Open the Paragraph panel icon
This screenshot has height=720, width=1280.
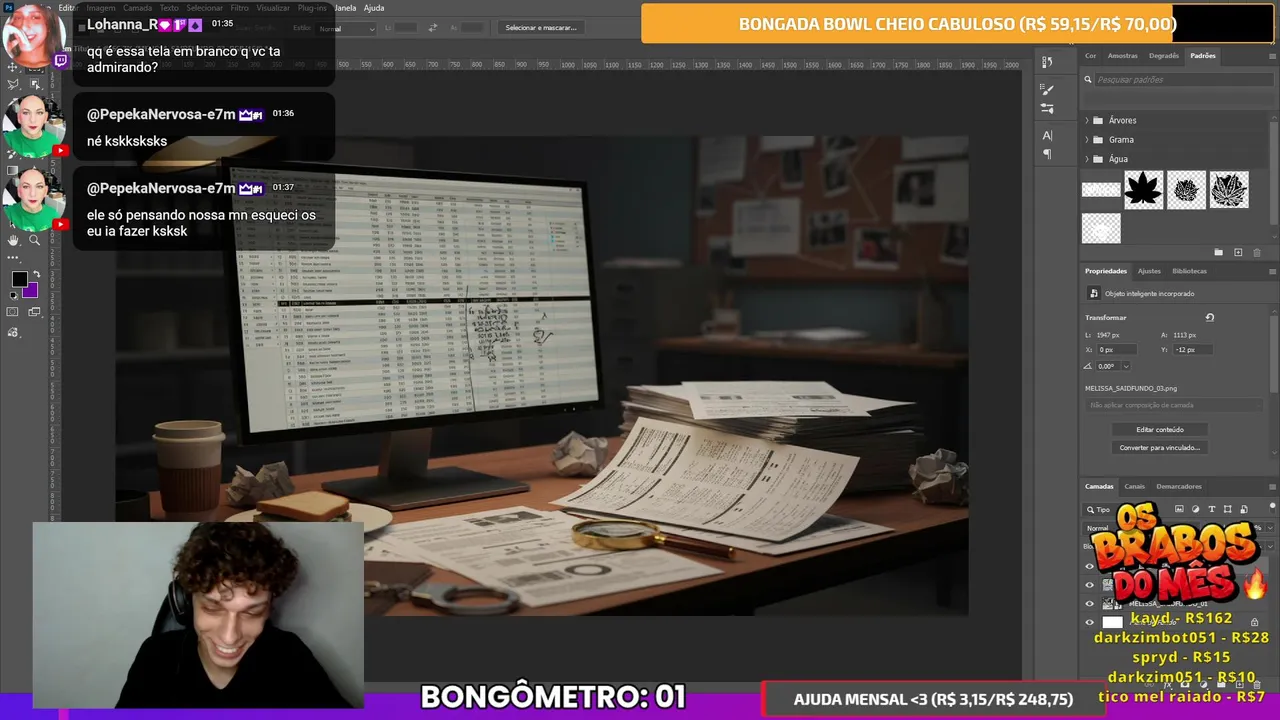pyautogui.click(x=1047, y=154)
